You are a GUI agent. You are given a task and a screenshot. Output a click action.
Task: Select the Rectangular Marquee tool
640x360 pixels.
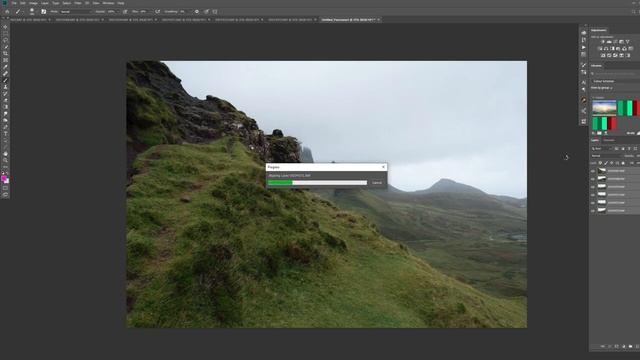click(x=5, y=33)
